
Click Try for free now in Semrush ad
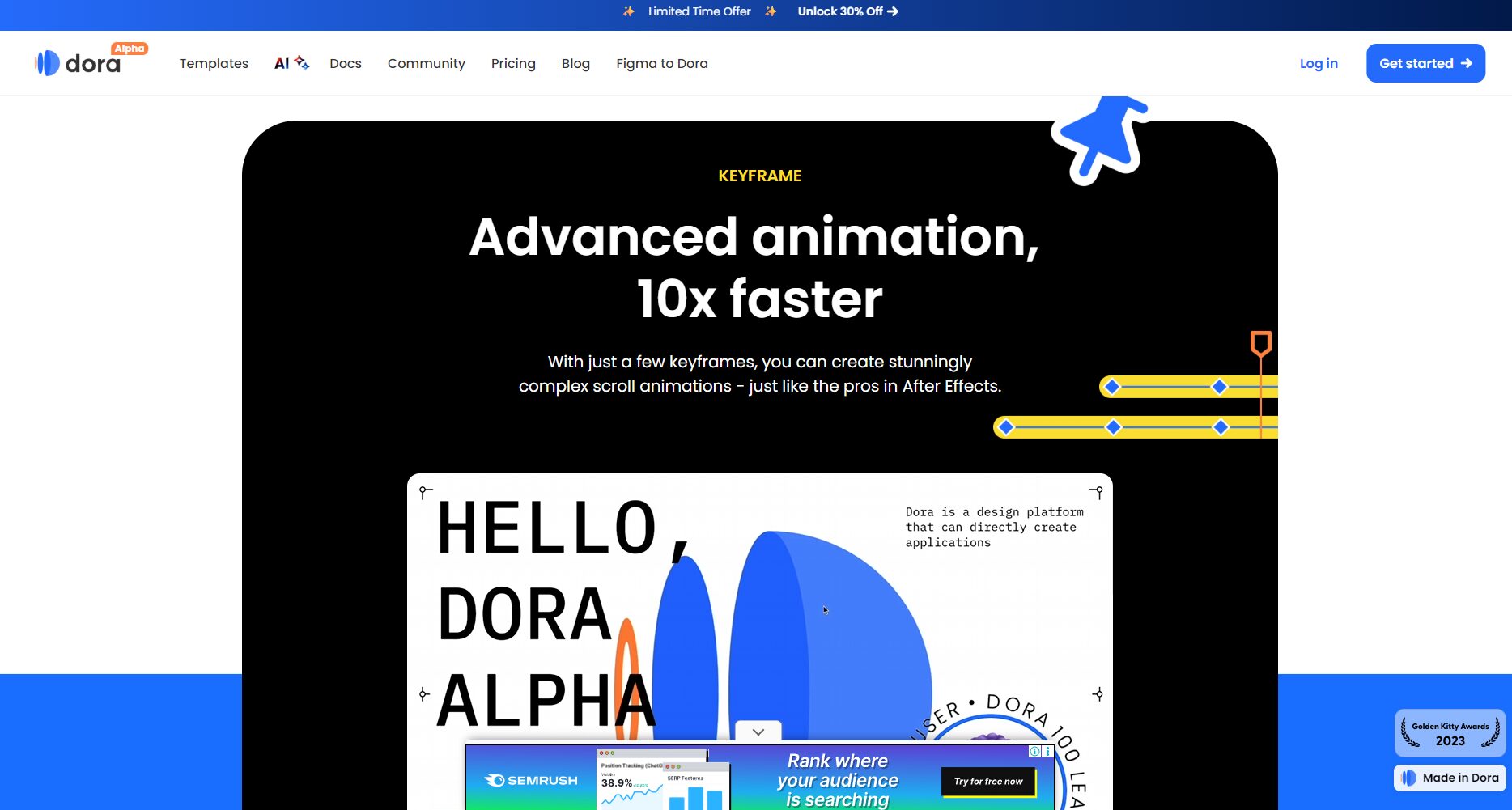(988, 782)
